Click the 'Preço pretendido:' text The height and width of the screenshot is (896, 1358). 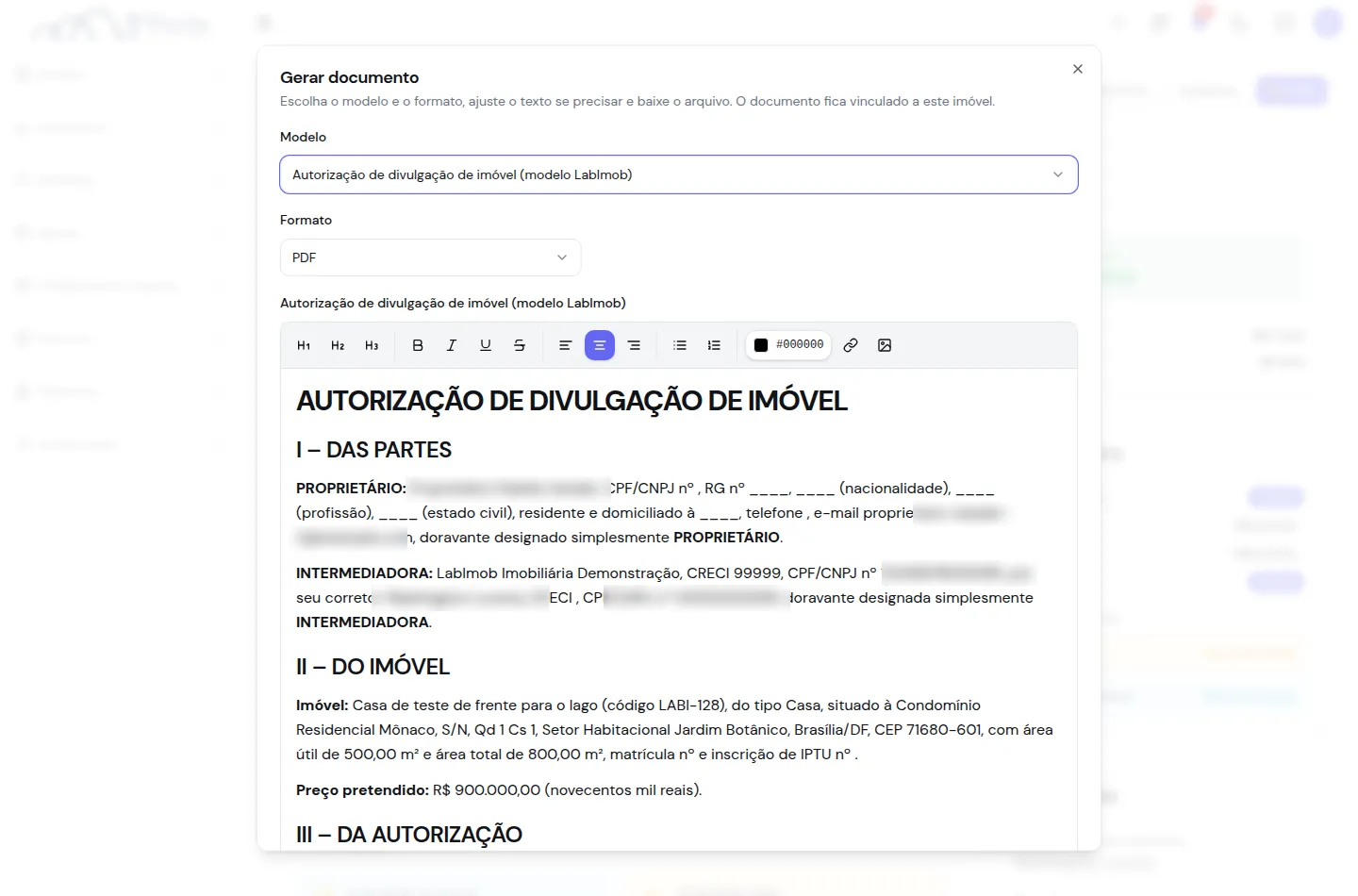(x=362, y=790)
